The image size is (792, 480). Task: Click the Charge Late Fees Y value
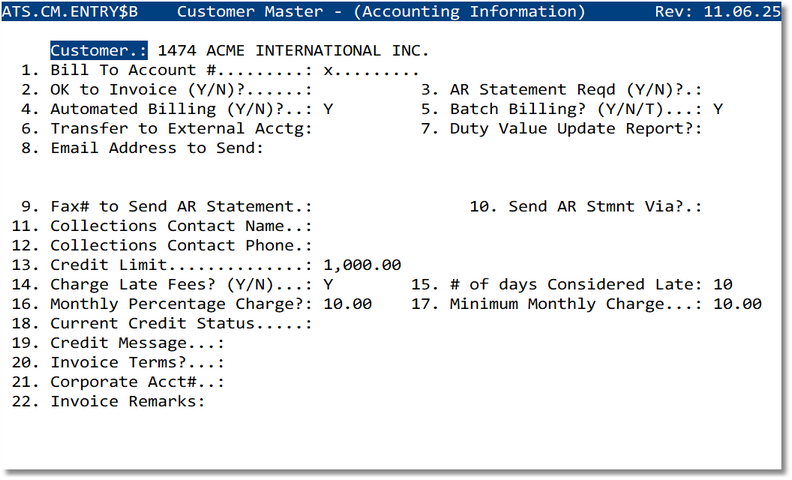click(x=328, y=284)
